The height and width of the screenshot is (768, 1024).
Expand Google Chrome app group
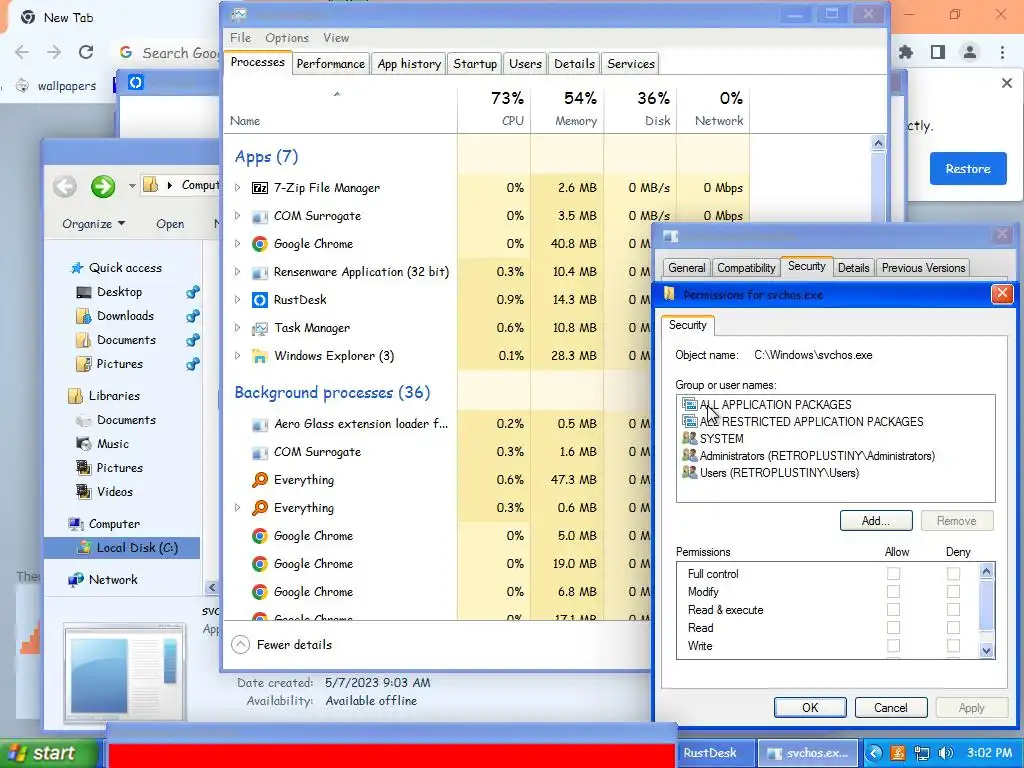click(237, 244)
